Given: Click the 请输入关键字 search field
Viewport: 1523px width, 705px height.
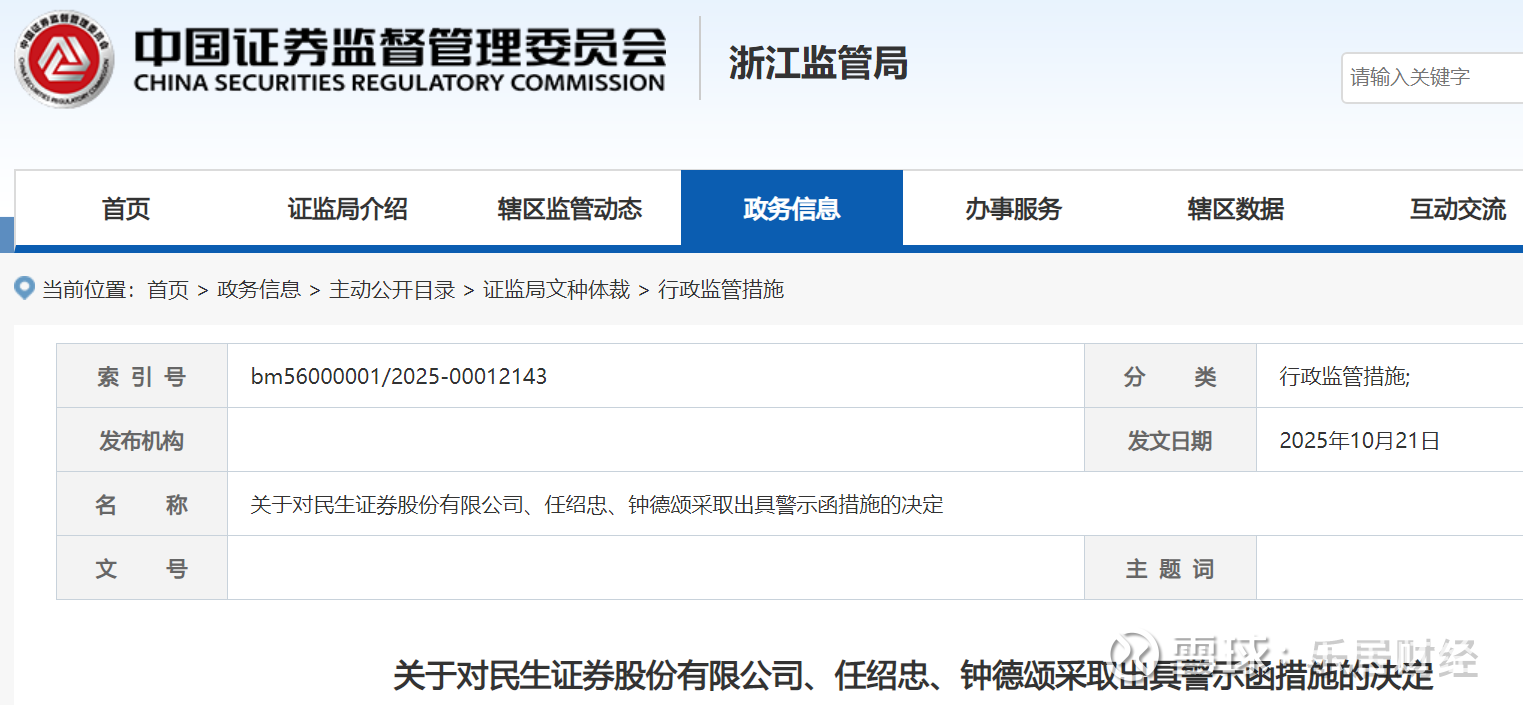Looking at the screenshot, I should pyautogui.click(x=1432, y=77).
